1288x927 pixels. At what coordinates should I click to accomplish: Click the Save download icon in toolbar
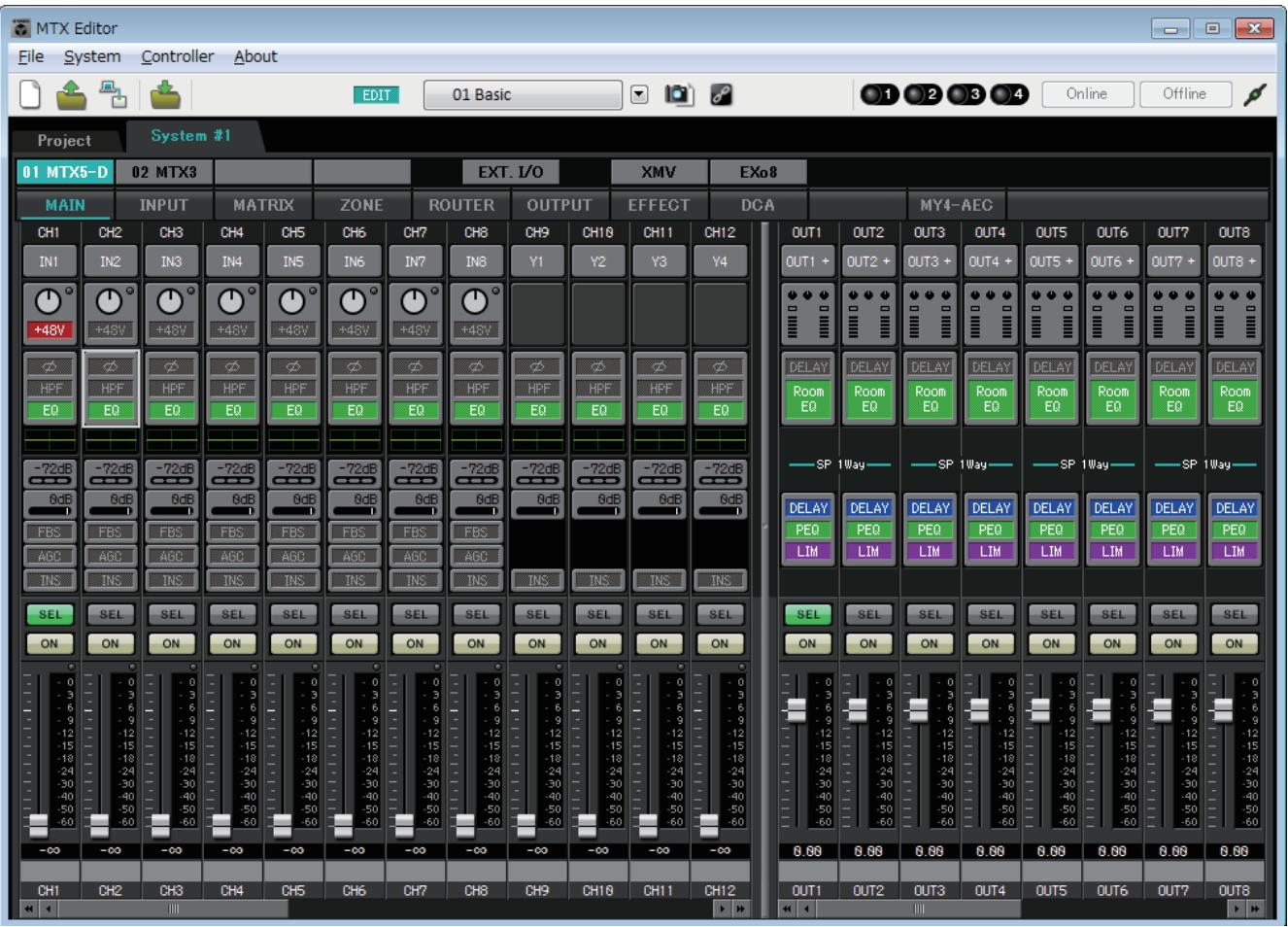point(165,94)
